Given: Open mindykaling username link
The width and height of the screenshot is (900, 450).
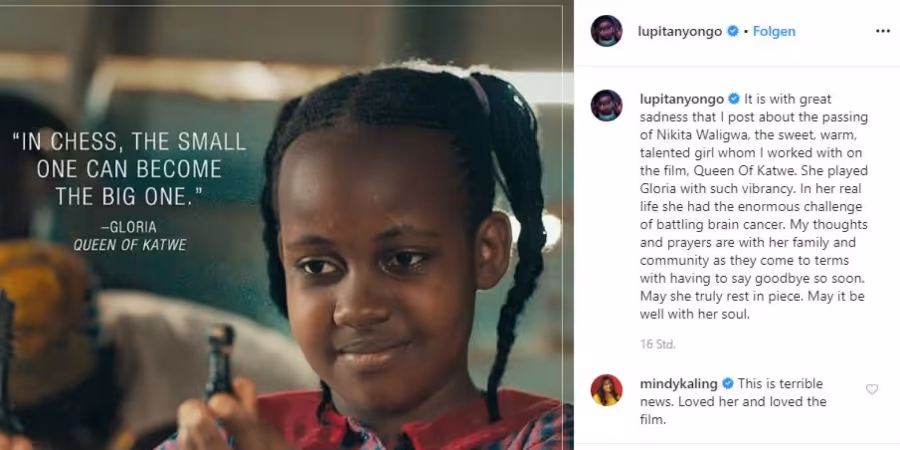Looking at the screenshot, I should 679,383.
